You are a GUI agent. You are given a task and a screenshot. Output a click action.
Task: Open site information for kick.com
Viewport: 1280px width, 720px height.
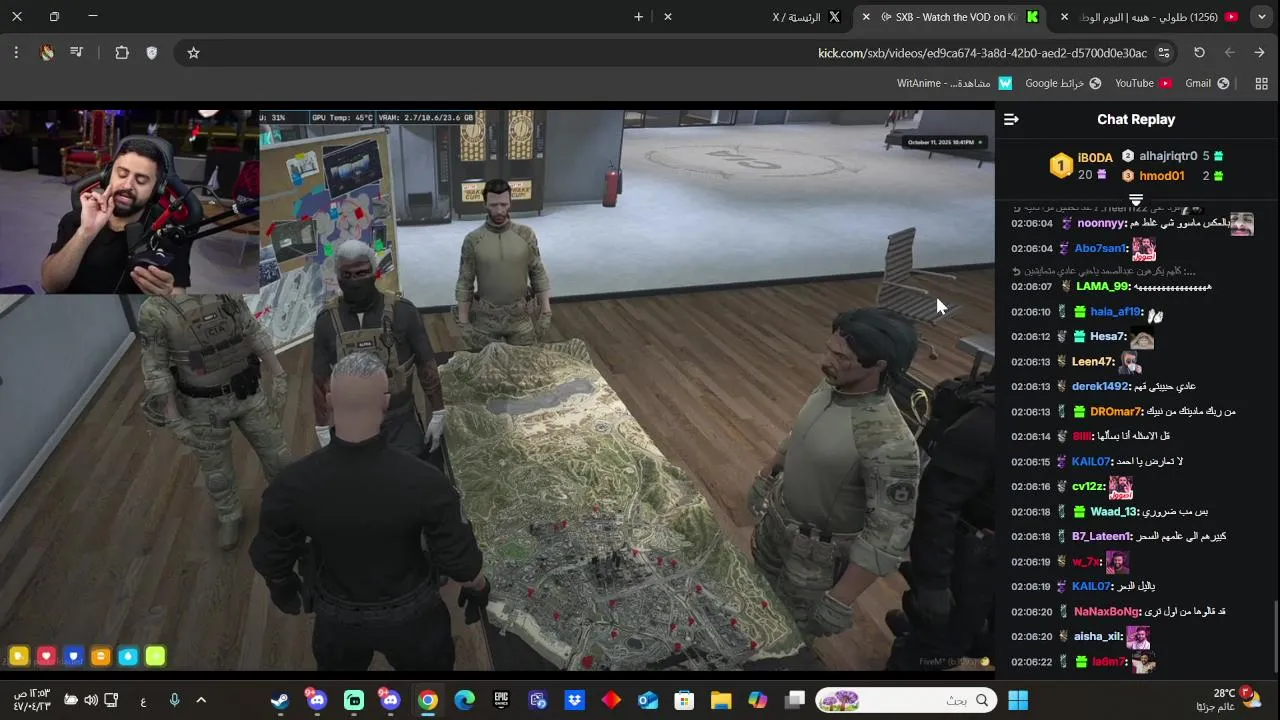pos(1164,53)
